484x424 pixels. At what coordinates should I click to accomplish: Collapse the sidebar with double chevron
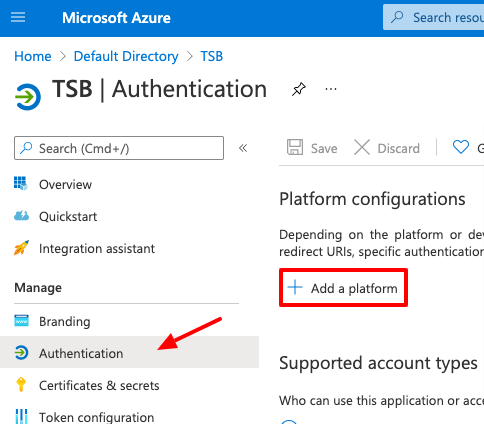[243, 148]
